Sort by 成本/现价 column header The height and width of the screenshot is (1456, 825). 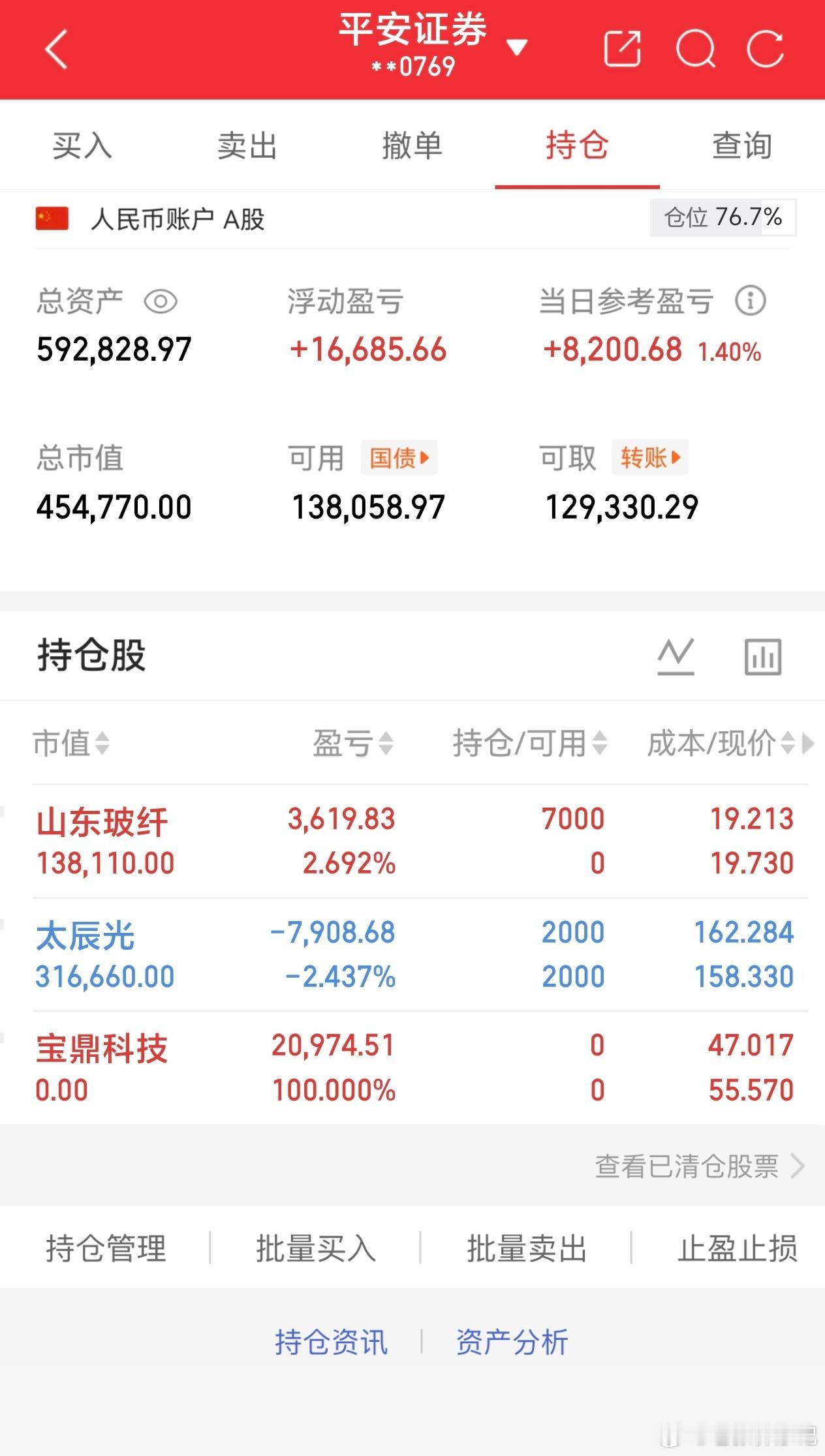(x=721, y=742)
